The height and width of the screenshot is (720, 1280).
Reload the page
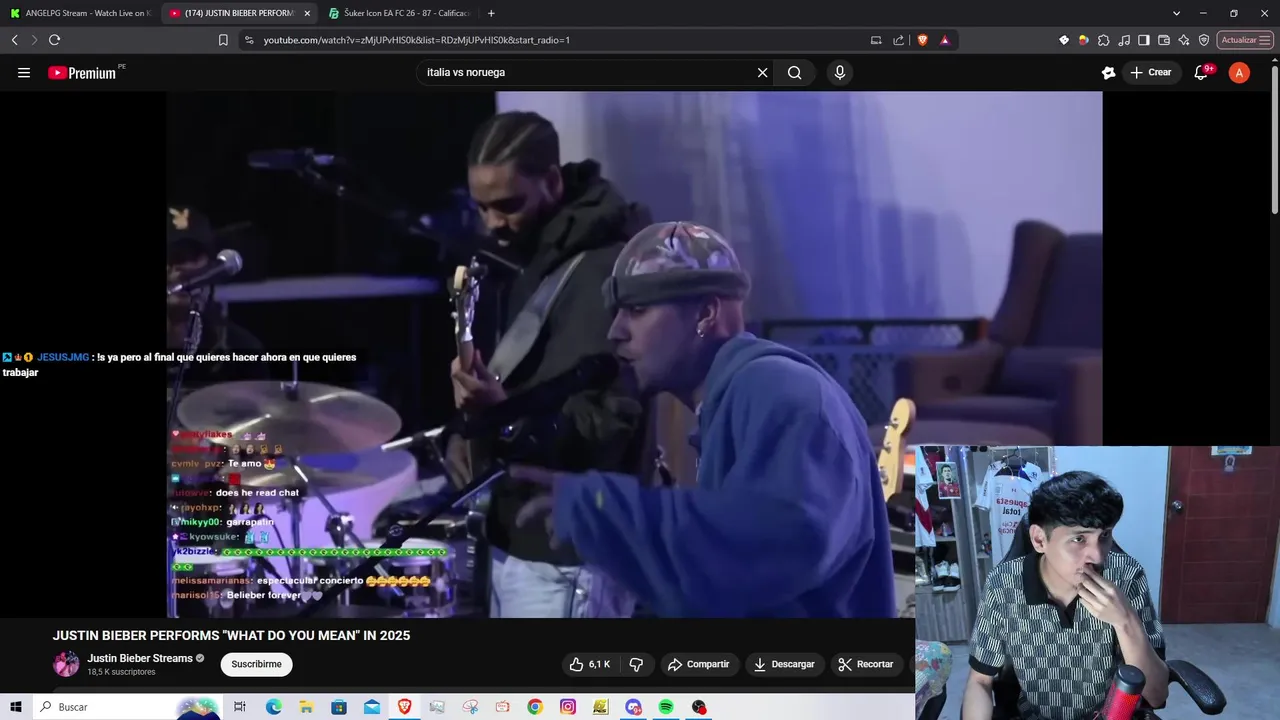click(x=54, y=40)
